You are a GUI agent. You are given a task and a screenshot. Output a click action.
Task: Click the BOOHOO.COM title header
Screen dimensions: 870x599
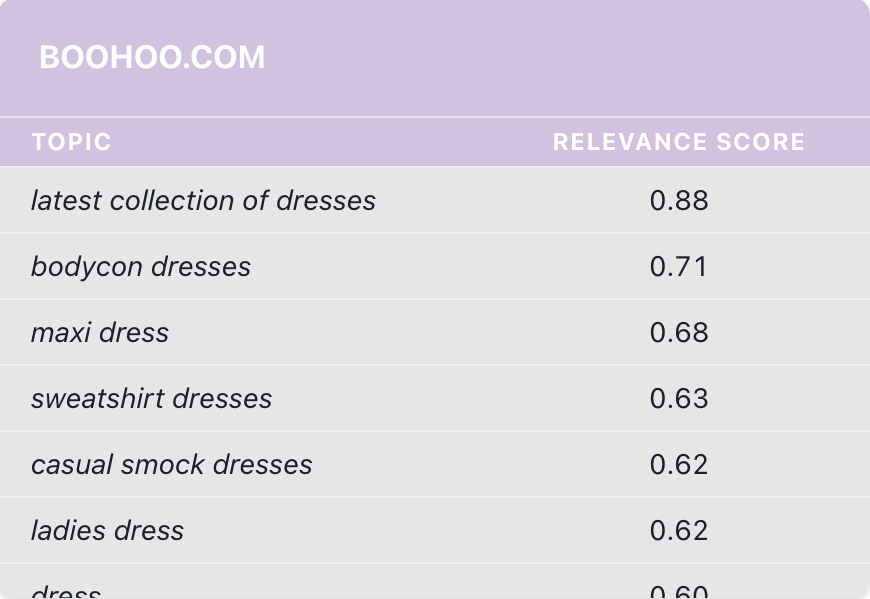(x=153, y=57)
